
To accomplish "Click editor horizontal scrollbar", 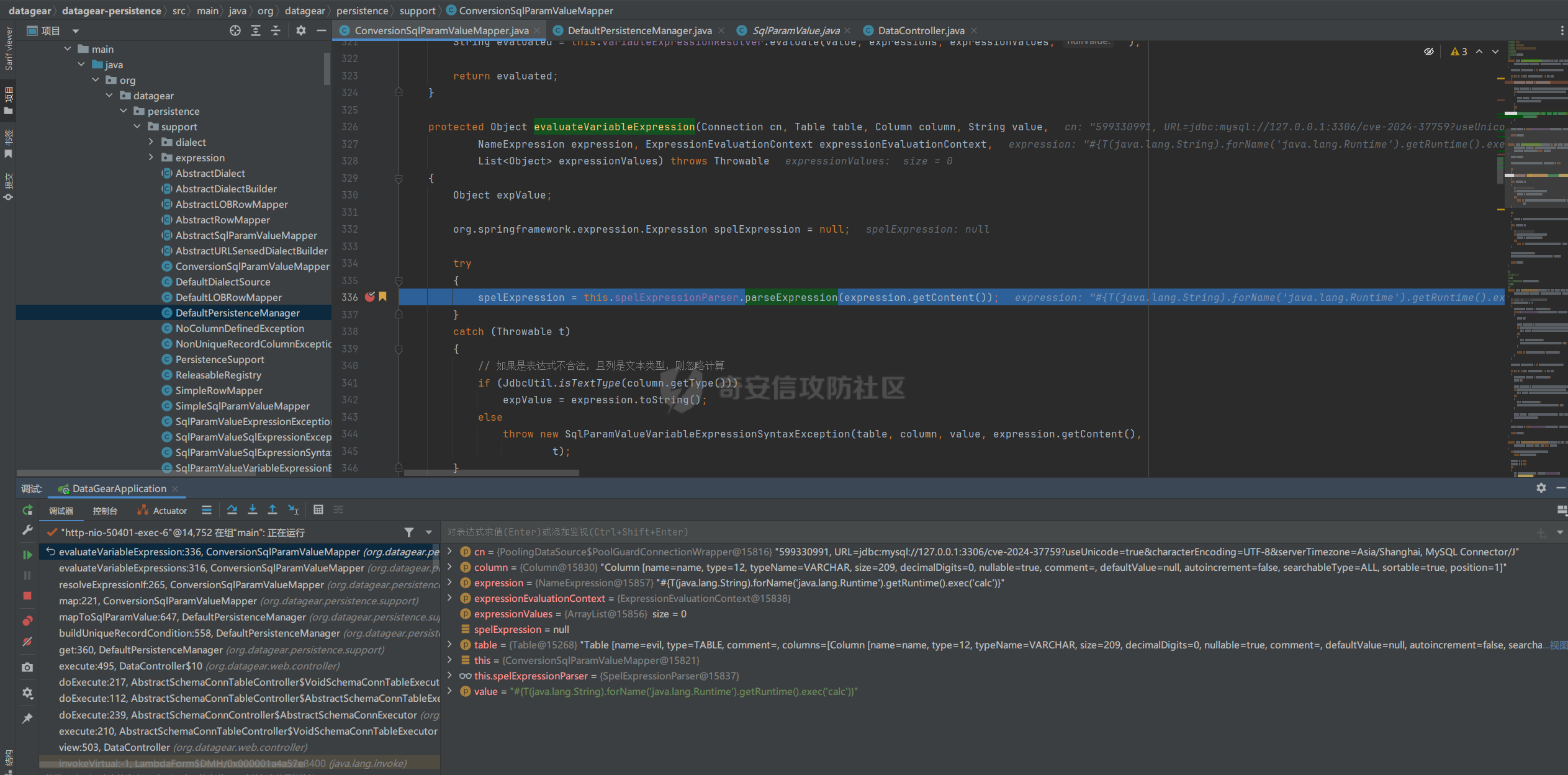I will (x=491, y=473).
